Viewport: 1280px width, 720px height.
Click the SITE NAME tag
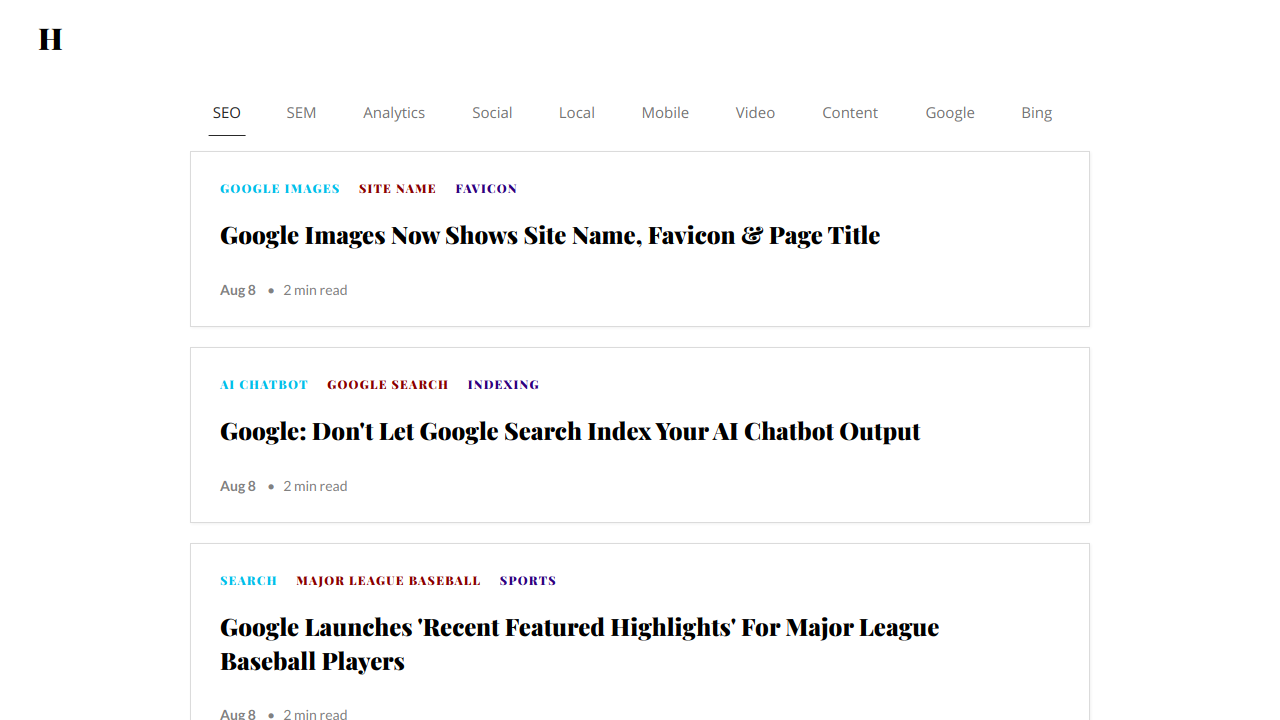point(397,189)
